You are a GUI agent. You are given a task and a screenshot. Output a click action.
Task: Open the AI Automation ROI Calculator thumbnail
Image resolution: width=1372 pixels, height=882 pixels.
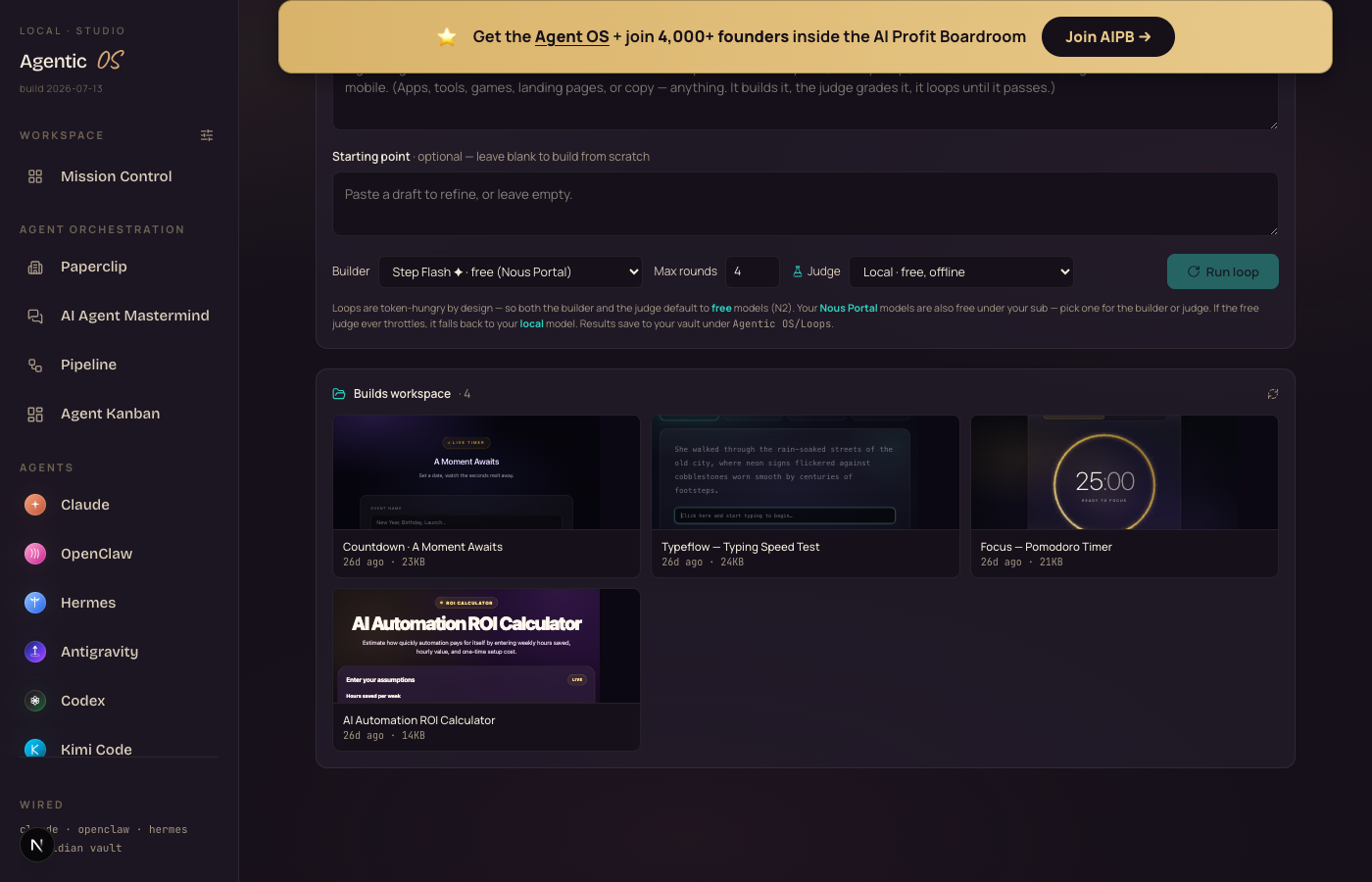[486, 646]
